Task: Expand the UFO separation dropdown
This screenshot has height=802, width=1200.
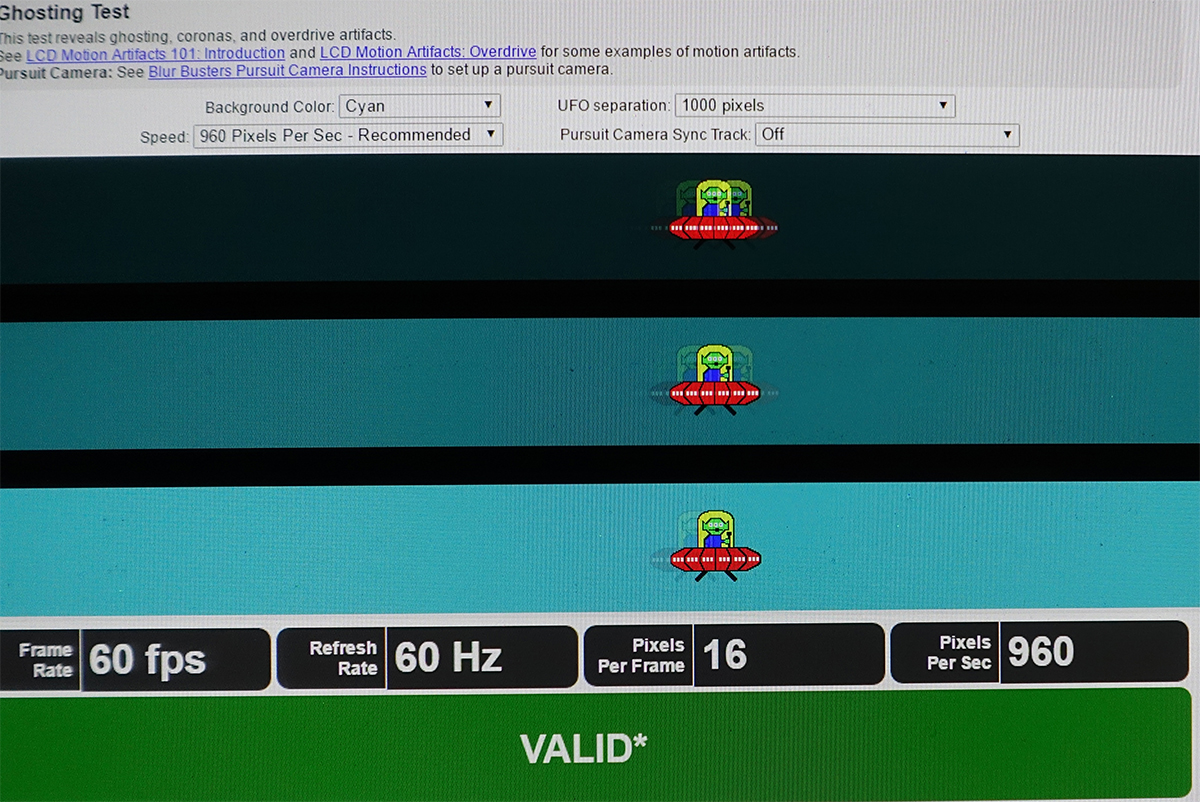Action: tap(815, 106)
